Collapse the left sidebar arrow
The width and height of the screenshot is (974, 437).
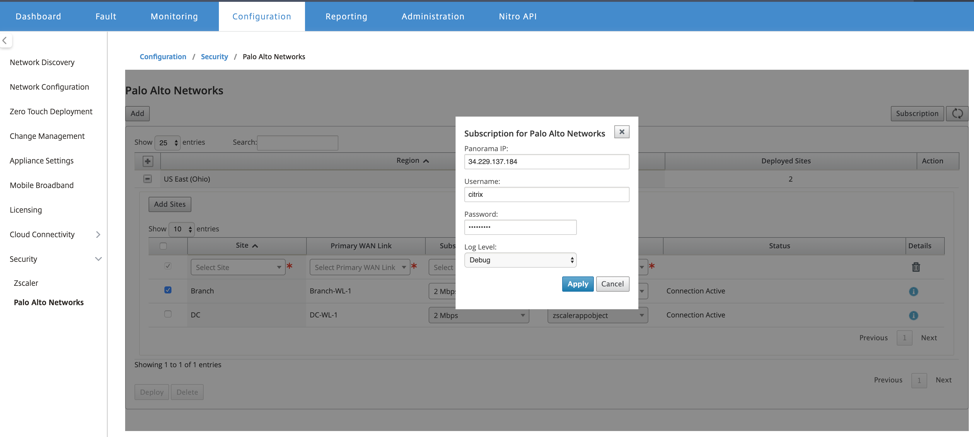(5, 40)
